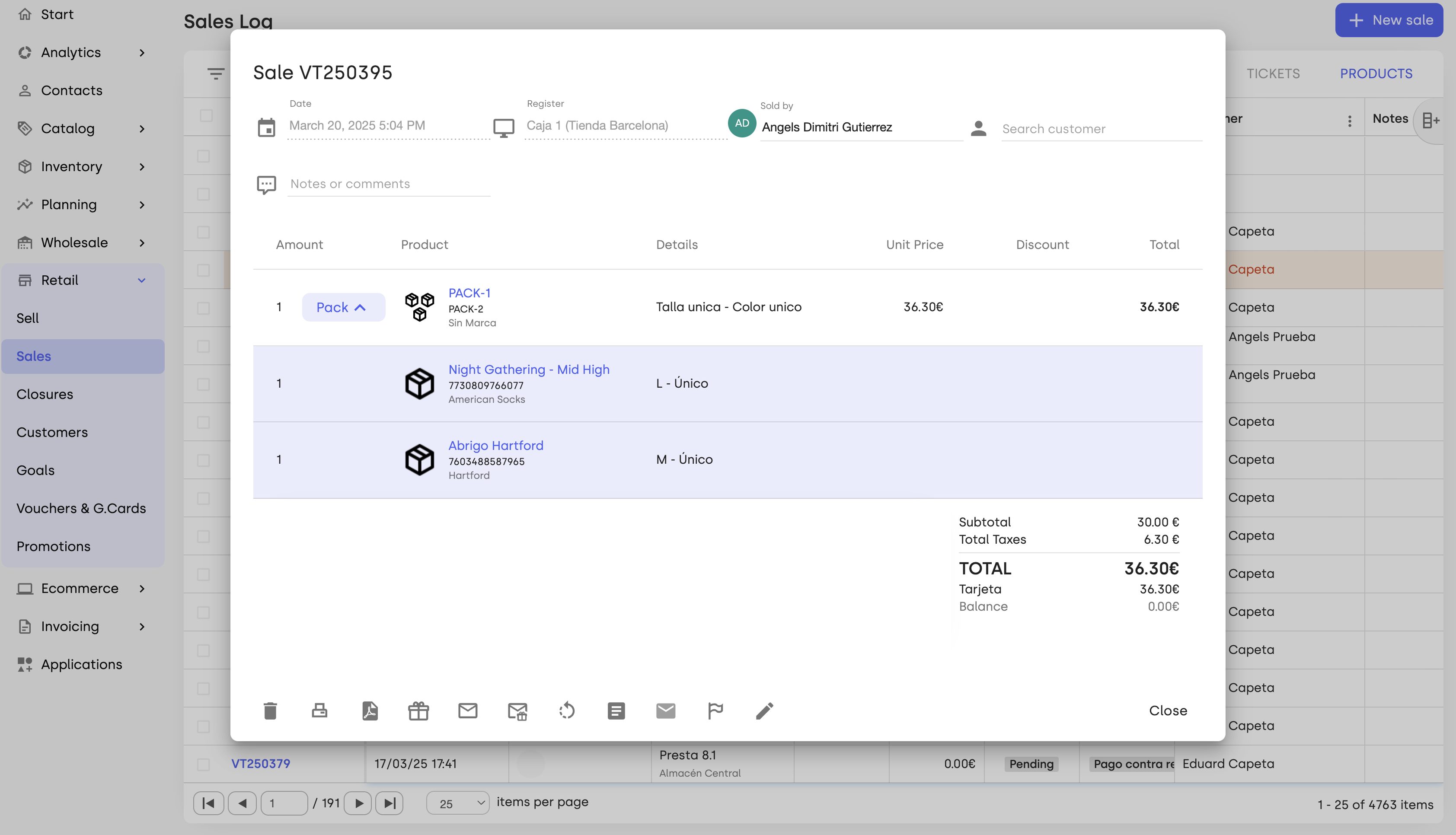Click the notes comment bubble icon
The height and width of the screenshot is (835, 1456).
267,185
